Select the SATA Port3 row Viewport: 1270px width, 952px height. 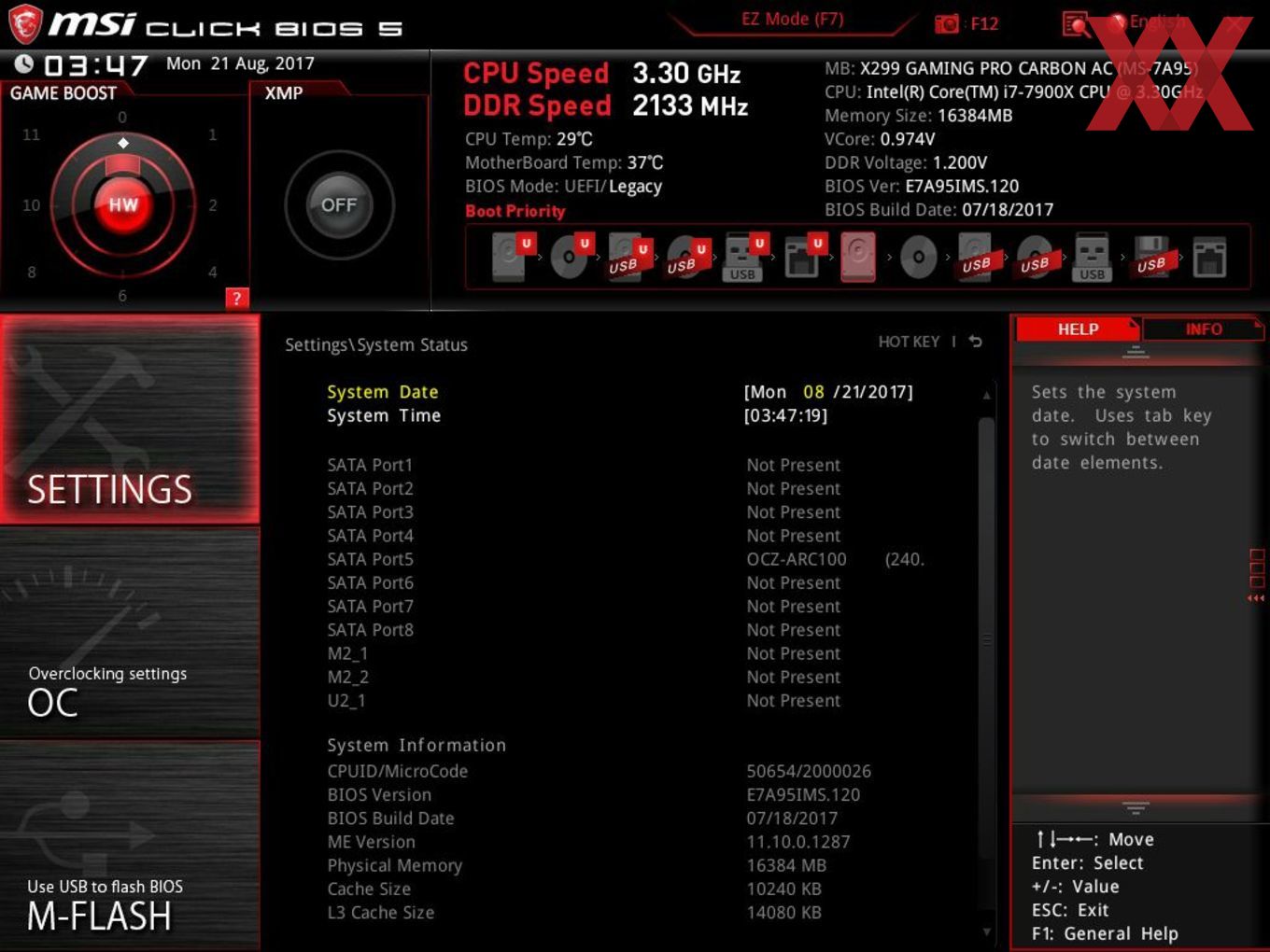pyautogui.click(x=584, y=511)
